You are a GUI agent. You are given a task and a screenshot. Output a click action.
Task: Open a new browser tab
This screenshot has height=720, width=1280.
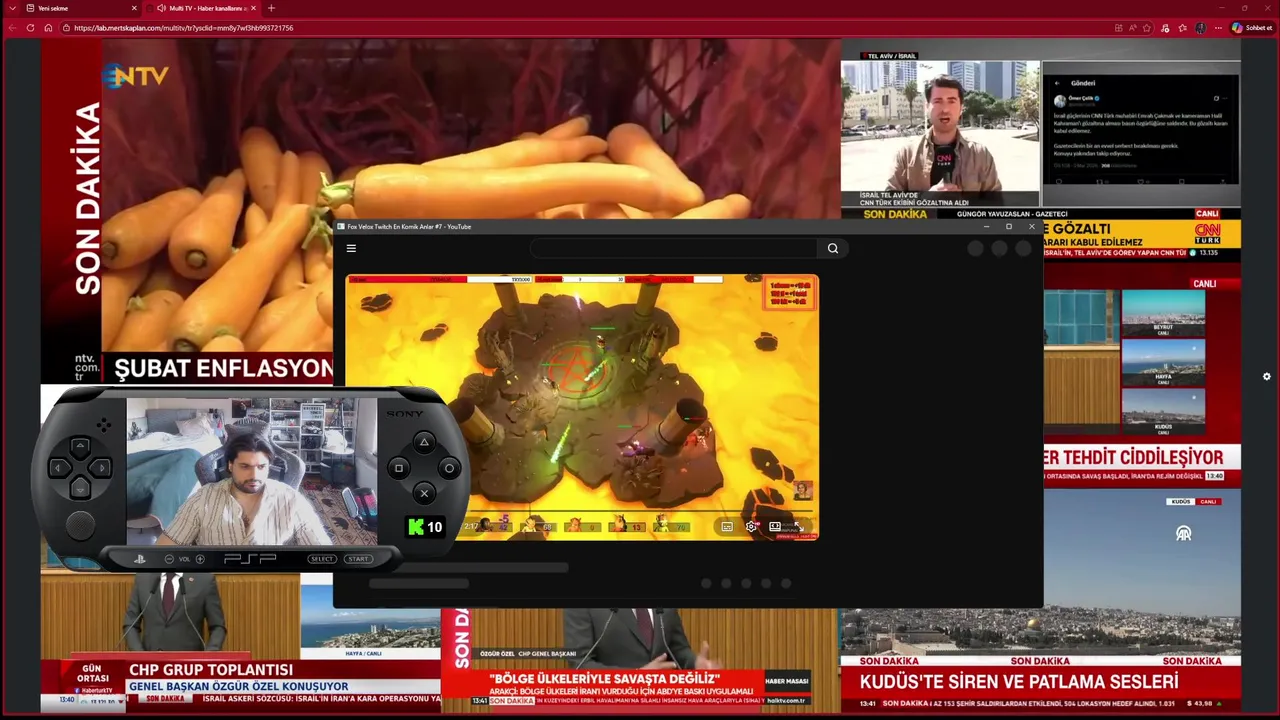(271, 8)
